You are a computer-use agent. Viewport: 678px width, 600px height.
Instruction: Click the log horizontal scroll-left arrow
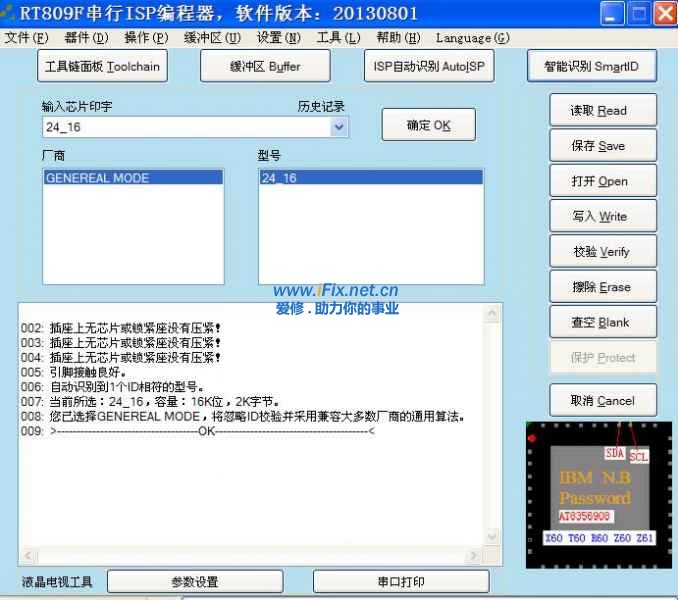point(28,555)
